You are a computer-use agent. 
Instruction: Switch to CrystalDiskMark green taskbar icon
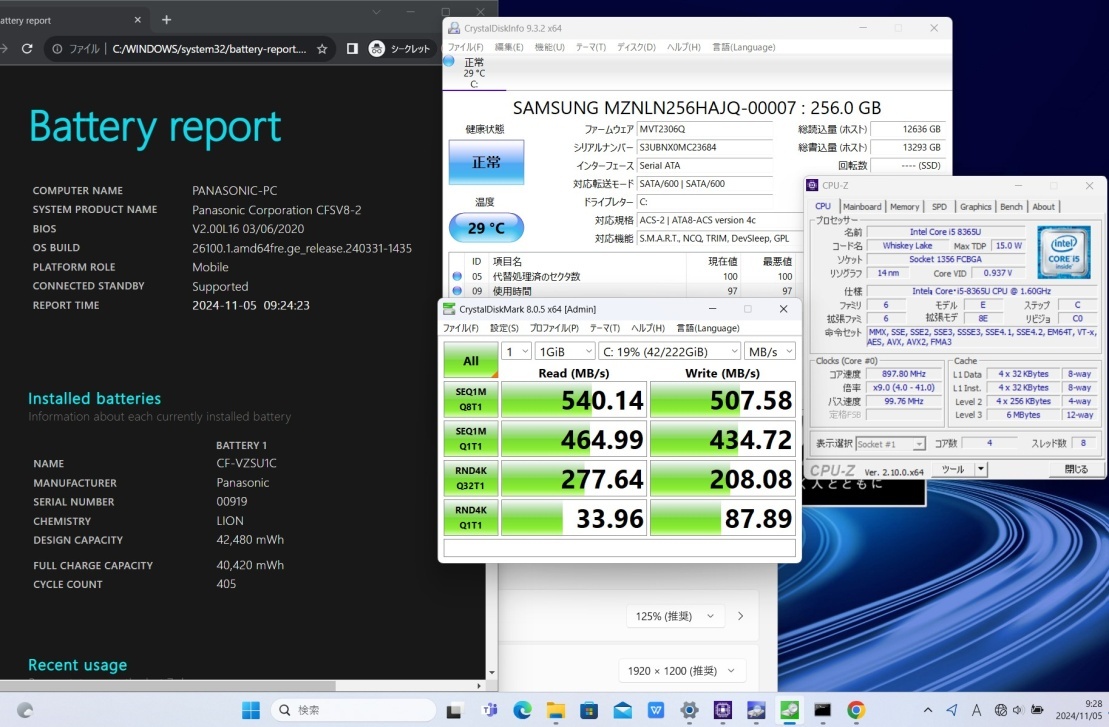click(x=789, y=710)
